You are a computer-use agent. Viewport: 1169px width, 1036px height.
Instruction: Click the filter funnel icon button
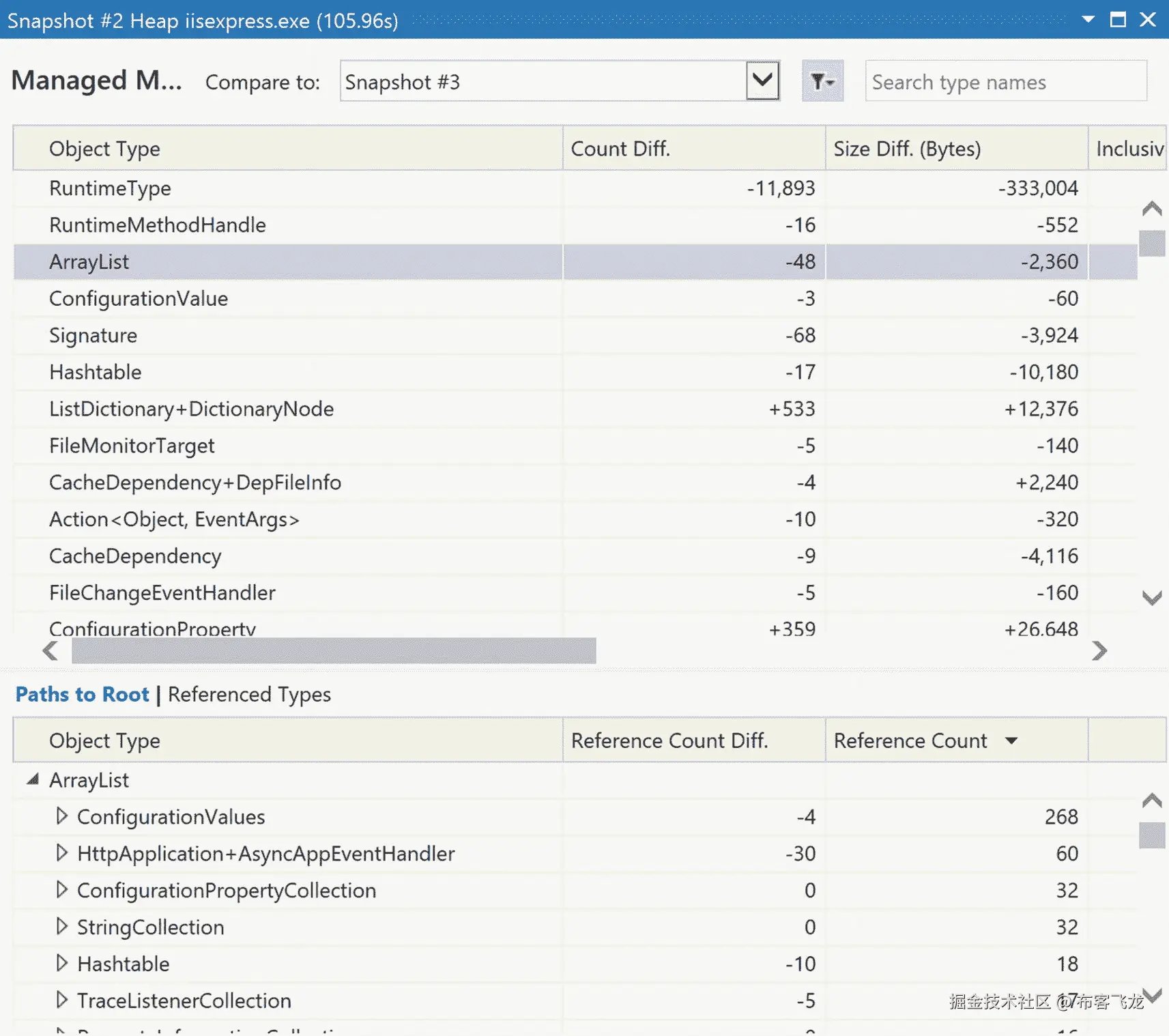(822, 82)
